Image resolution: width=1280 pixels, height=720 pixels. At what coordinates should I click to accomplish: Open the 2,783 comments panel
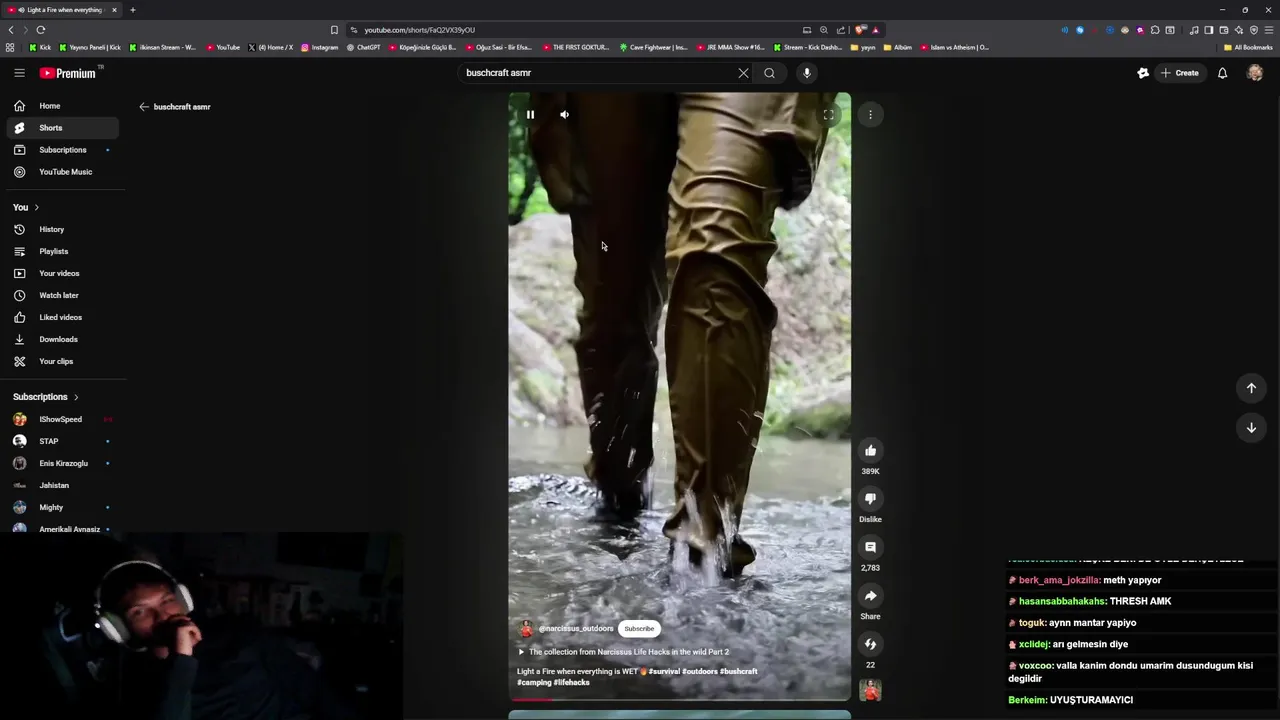870,548
